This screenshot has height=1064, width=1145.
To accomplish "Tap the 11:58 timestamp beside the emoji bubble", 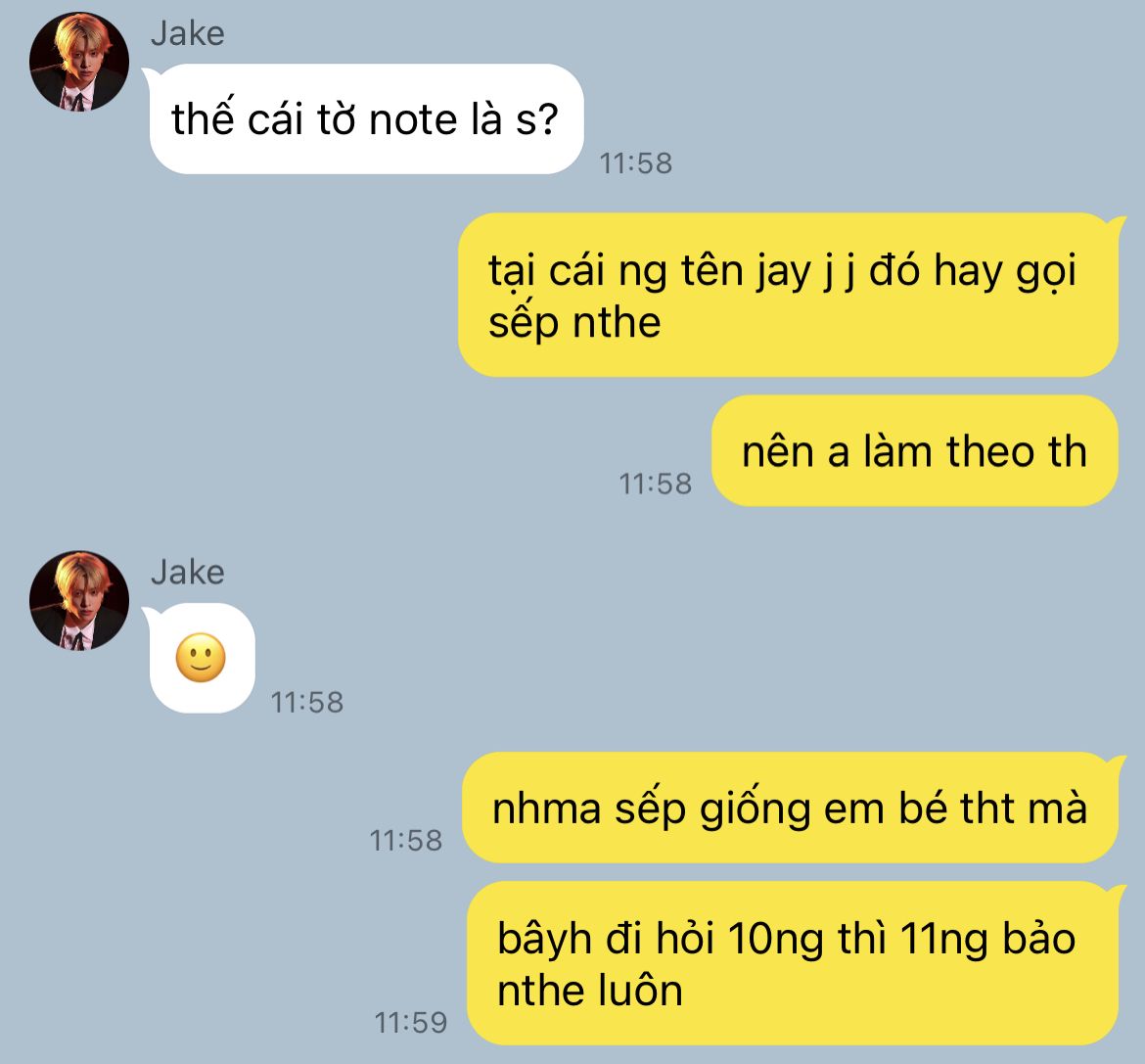I will (306, 703).
